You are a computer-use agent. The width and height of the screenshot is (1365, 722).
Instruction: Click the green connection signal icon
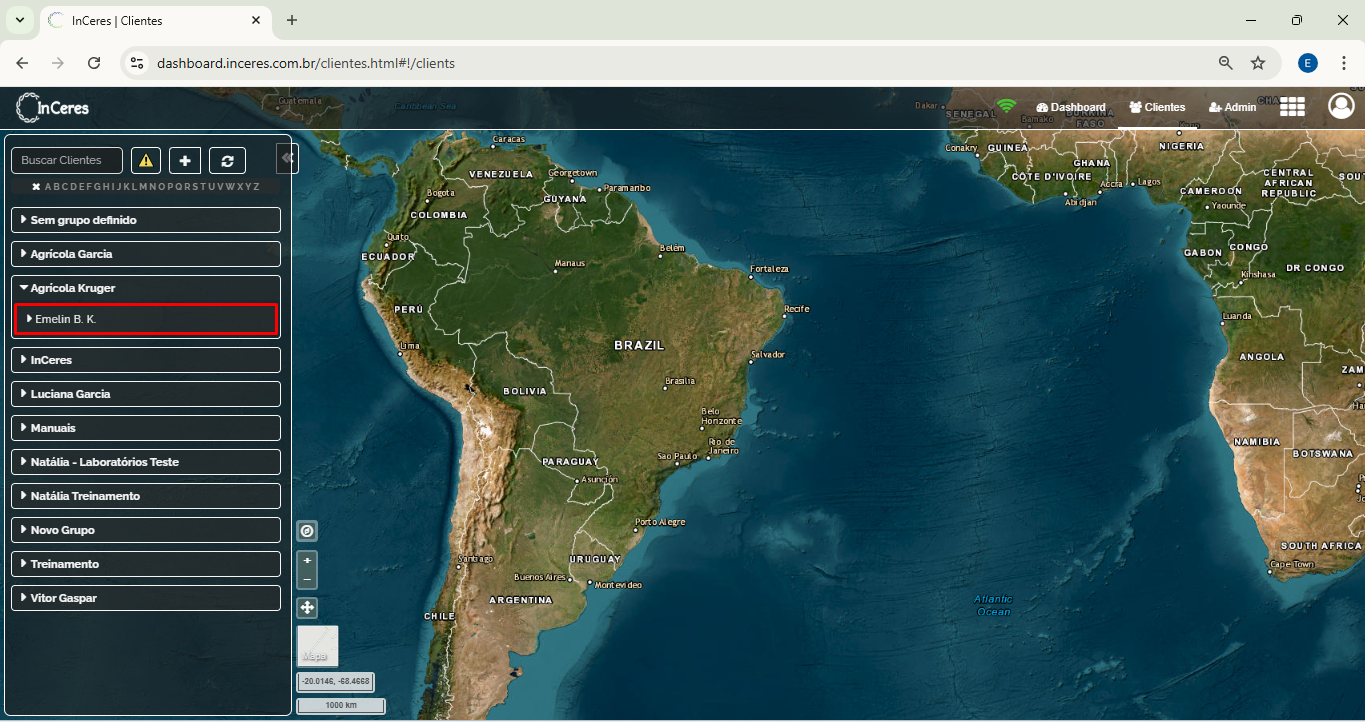(1006, 107)
